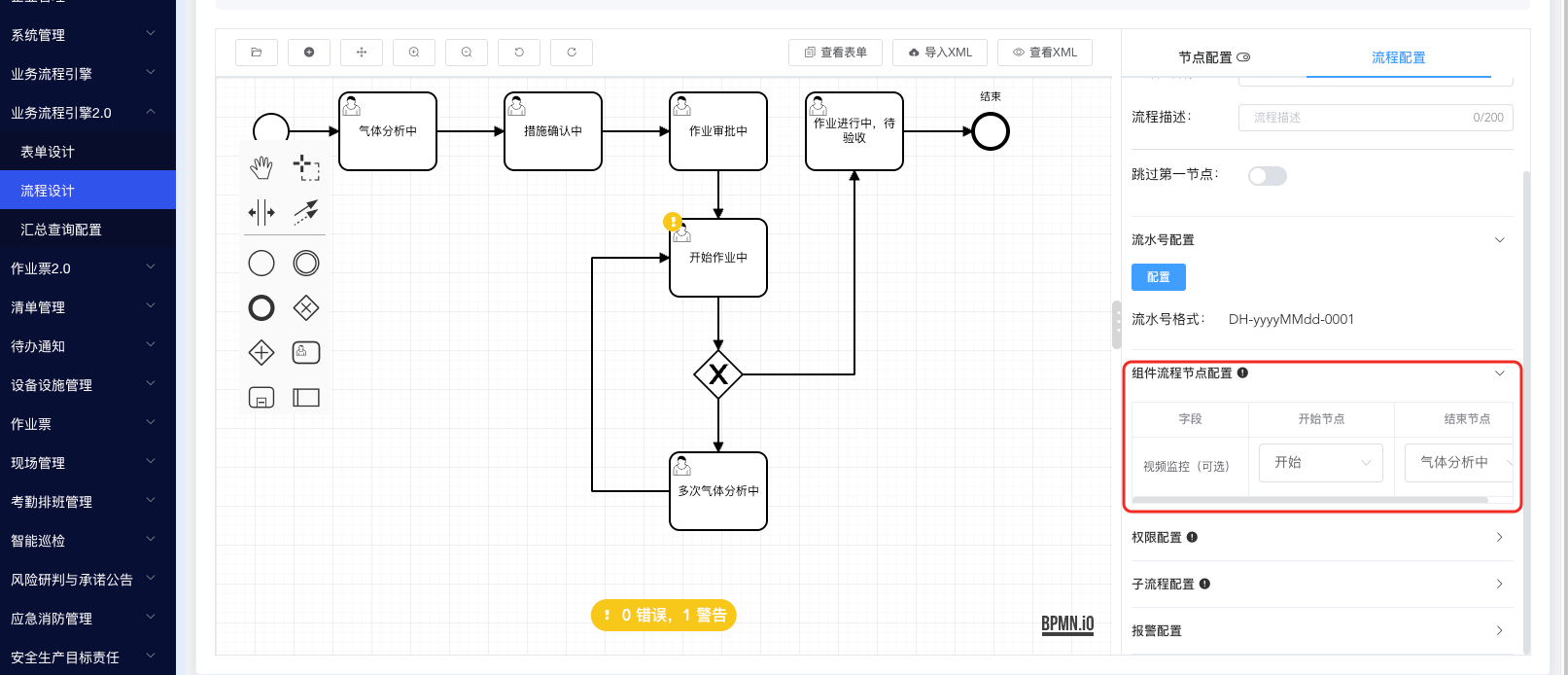Viewport: 1568px width, 675px height.
Task: Click the filled plus circle toolbar icon
Action: point(309,53)
